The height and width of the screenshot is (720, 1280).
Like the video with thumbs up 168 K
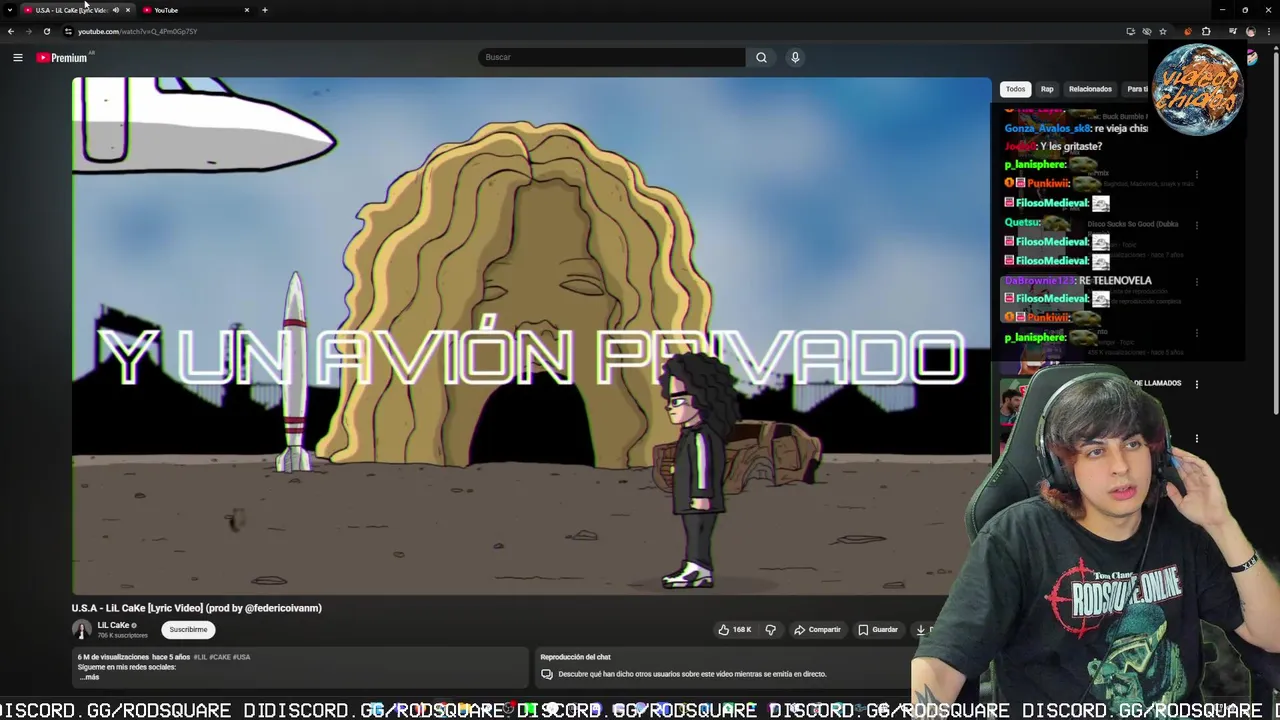pyautogui.click(x=735, y=629)
